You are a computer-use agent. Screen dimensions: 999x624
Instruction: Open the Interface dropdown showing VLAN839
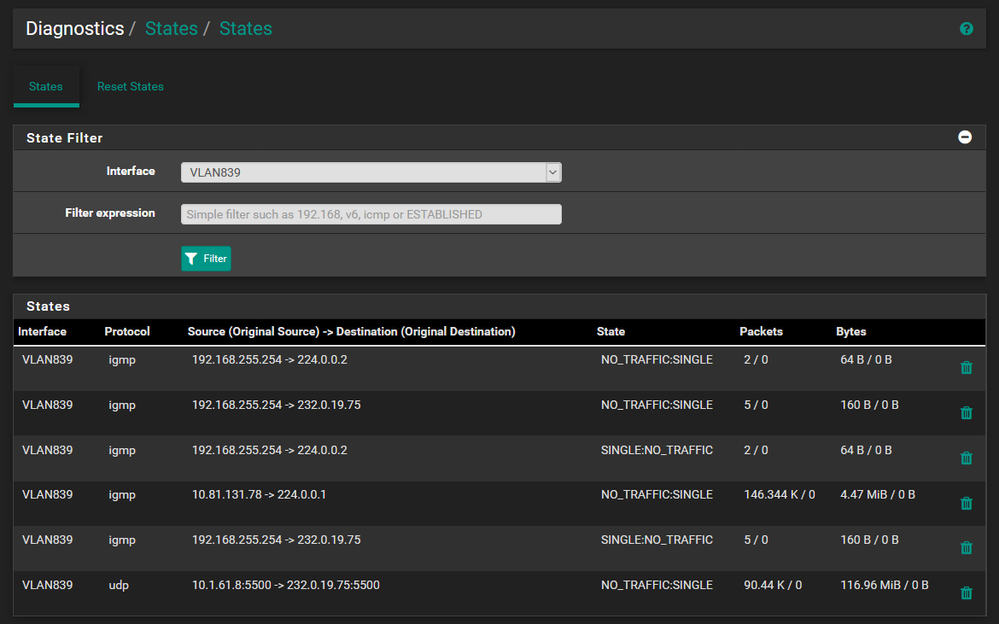[371, 172]
